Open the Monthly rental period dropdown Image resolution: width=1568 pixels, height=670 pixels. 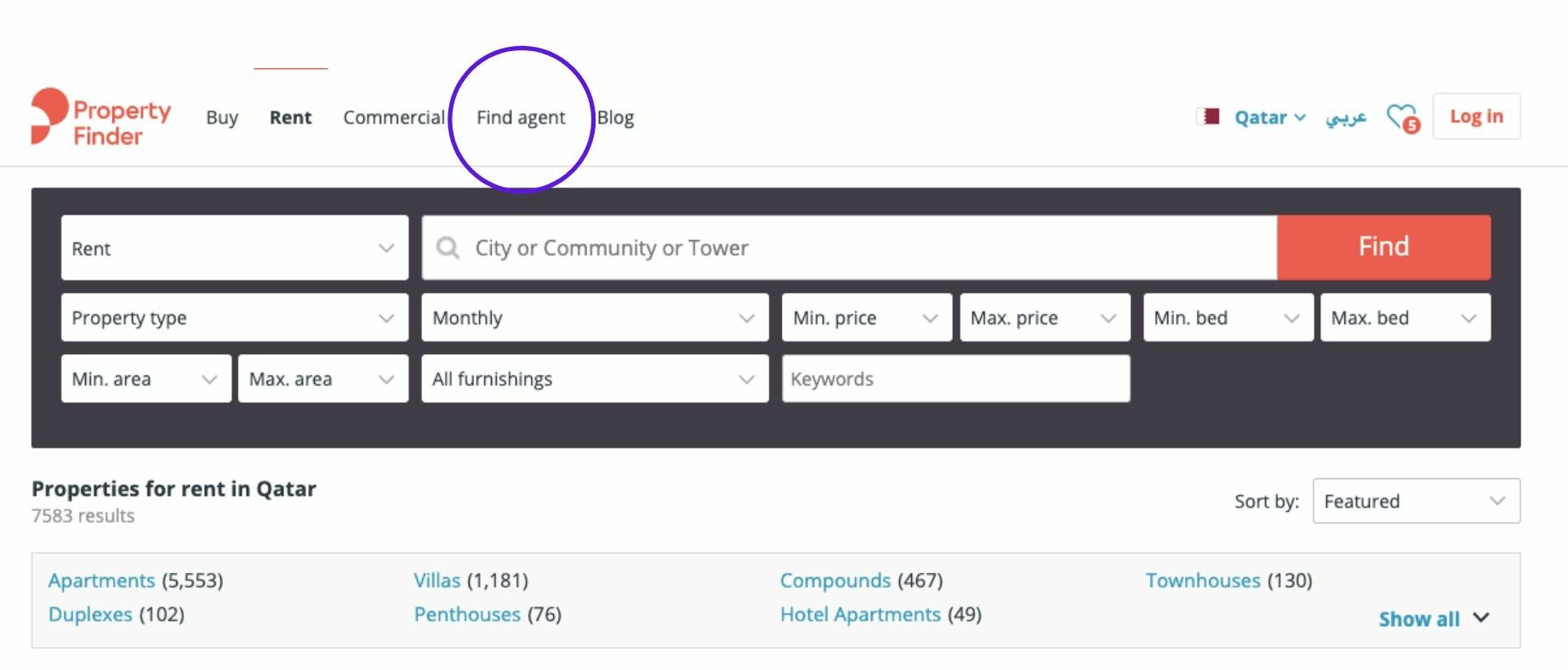(x=594, y=318)
